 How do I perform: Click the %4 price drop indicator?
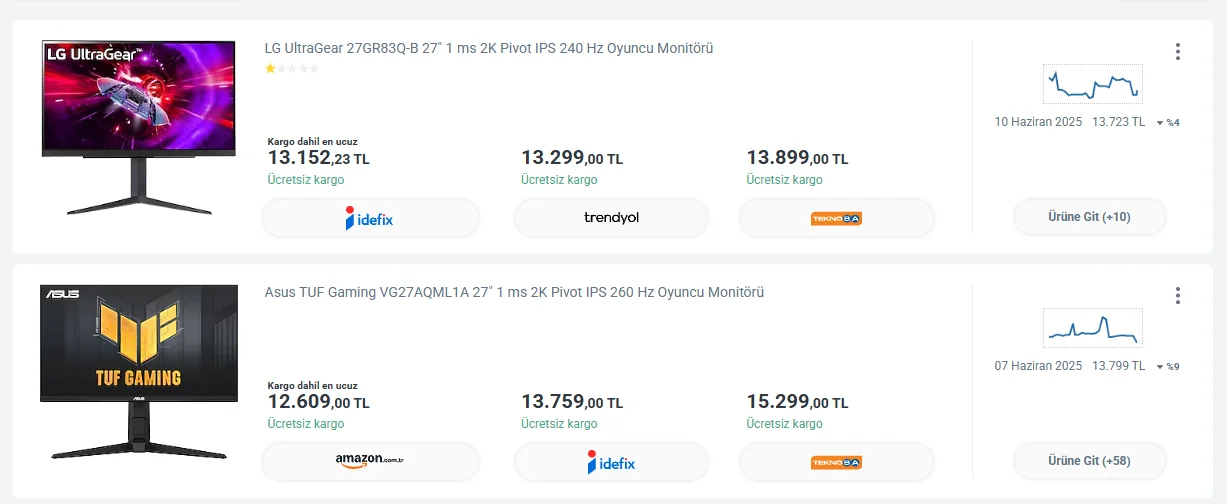click(1168, 122)
